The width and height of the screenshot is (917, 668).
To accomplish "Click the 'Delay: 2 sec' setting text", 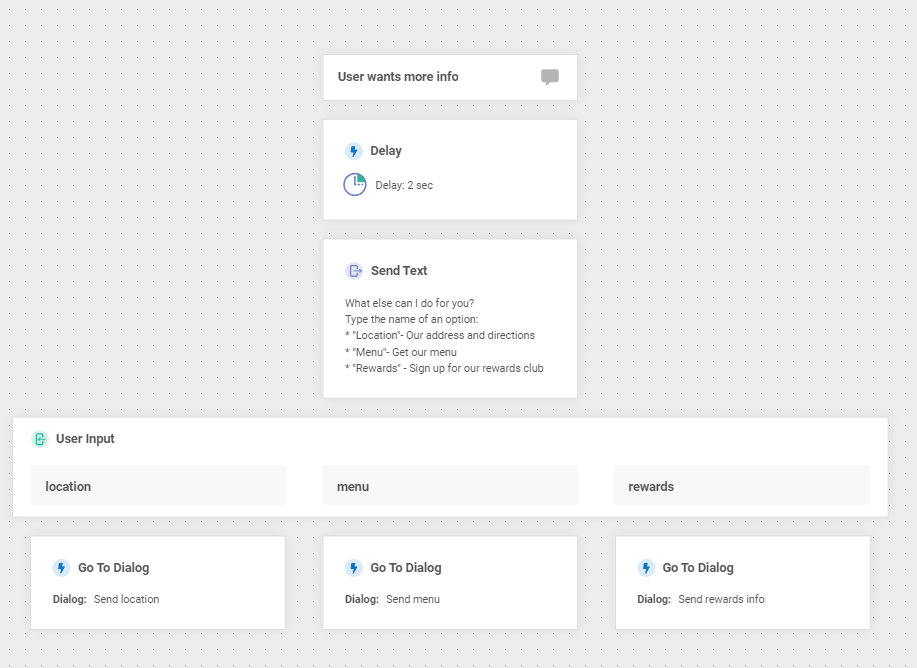I will 399,185.
